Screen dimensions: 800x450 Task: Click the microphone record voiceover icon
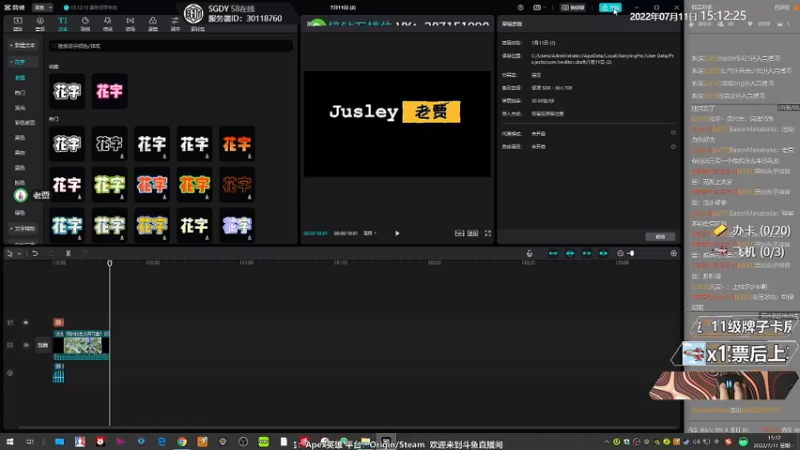tap(530, 254)
